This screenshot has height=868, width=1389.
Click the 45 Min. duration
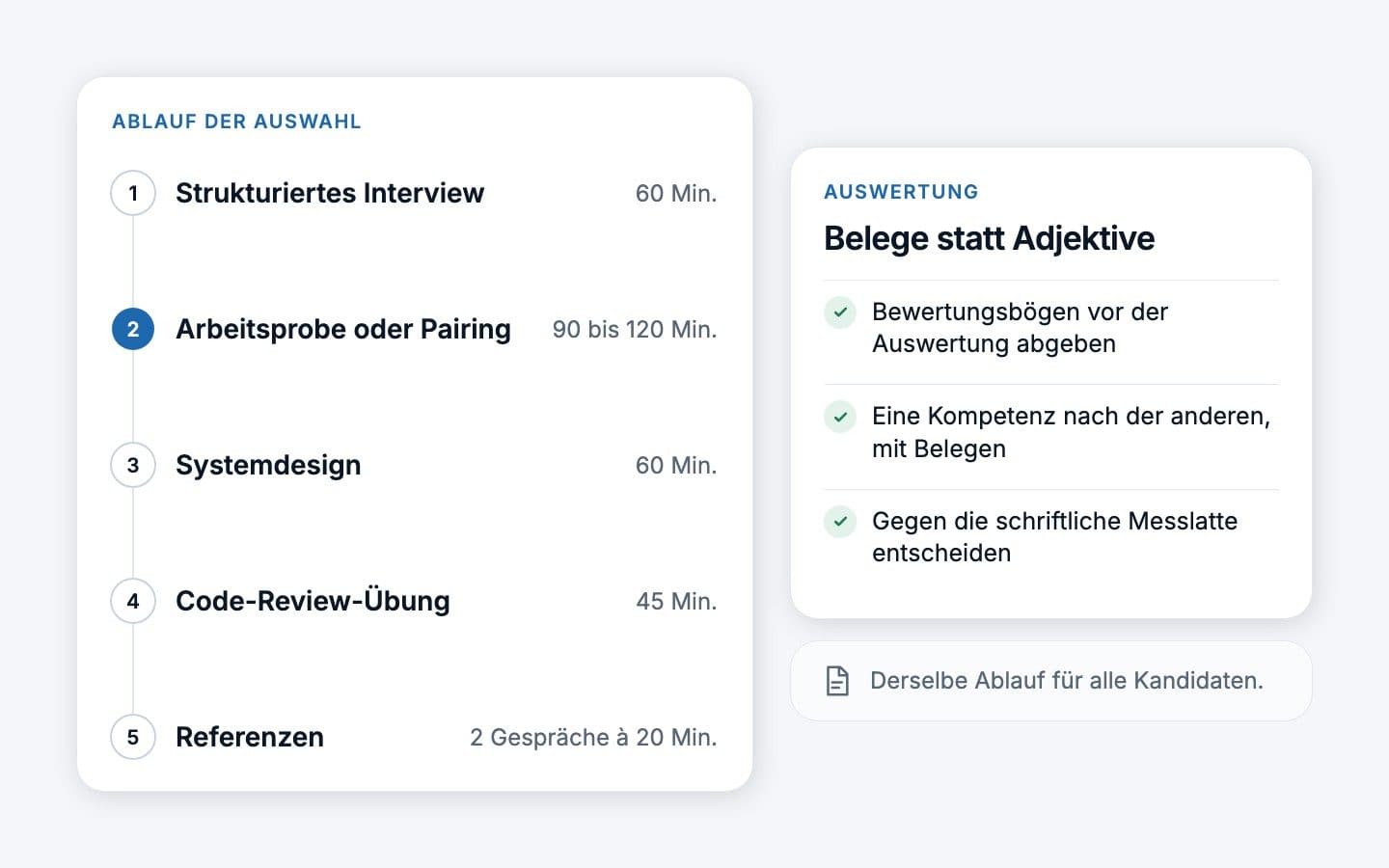(x=676, y=601)
